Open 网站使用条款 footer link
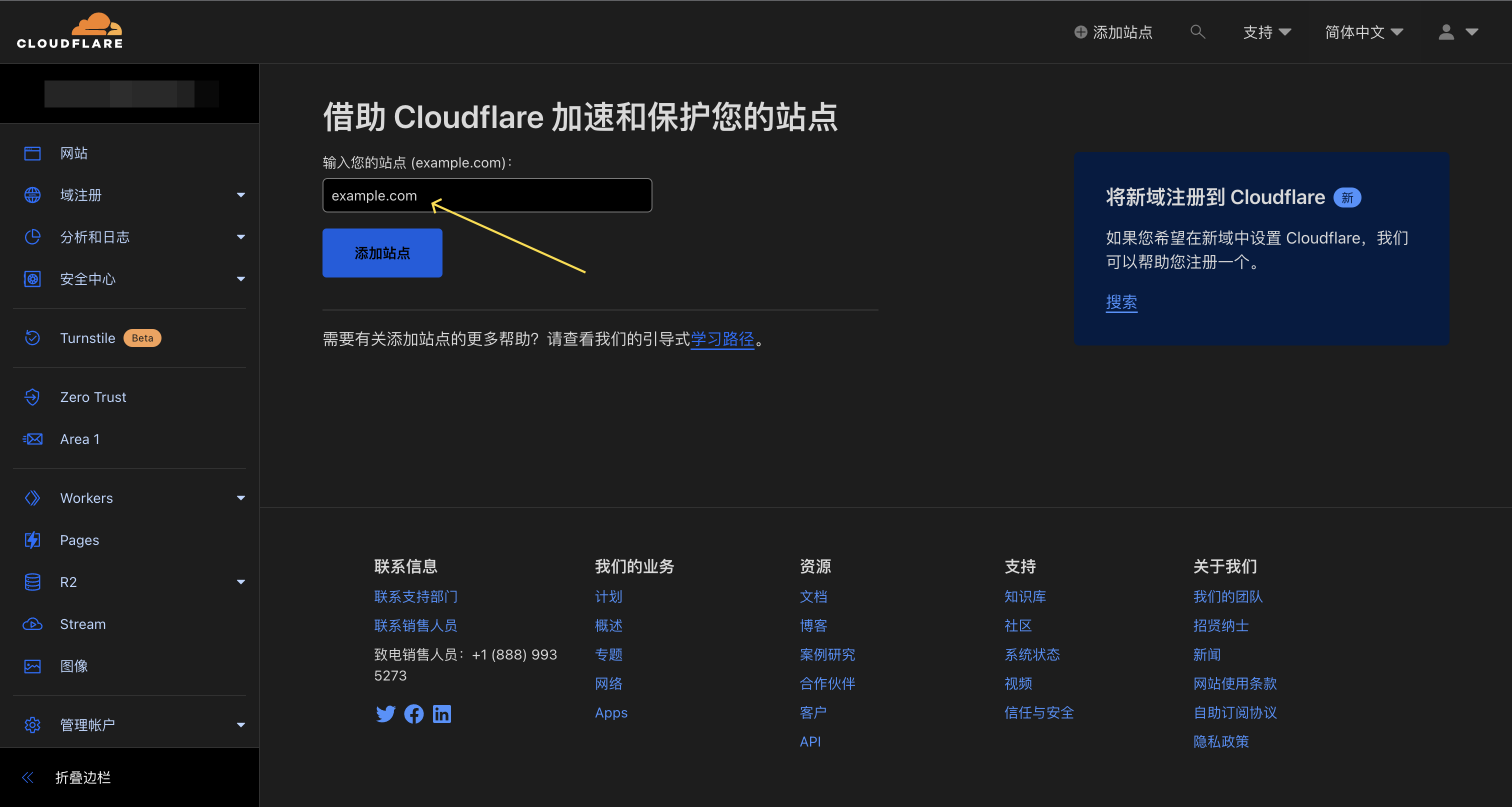The image size is (1512, 807). pyautogui.click(x=1235, y=683)
